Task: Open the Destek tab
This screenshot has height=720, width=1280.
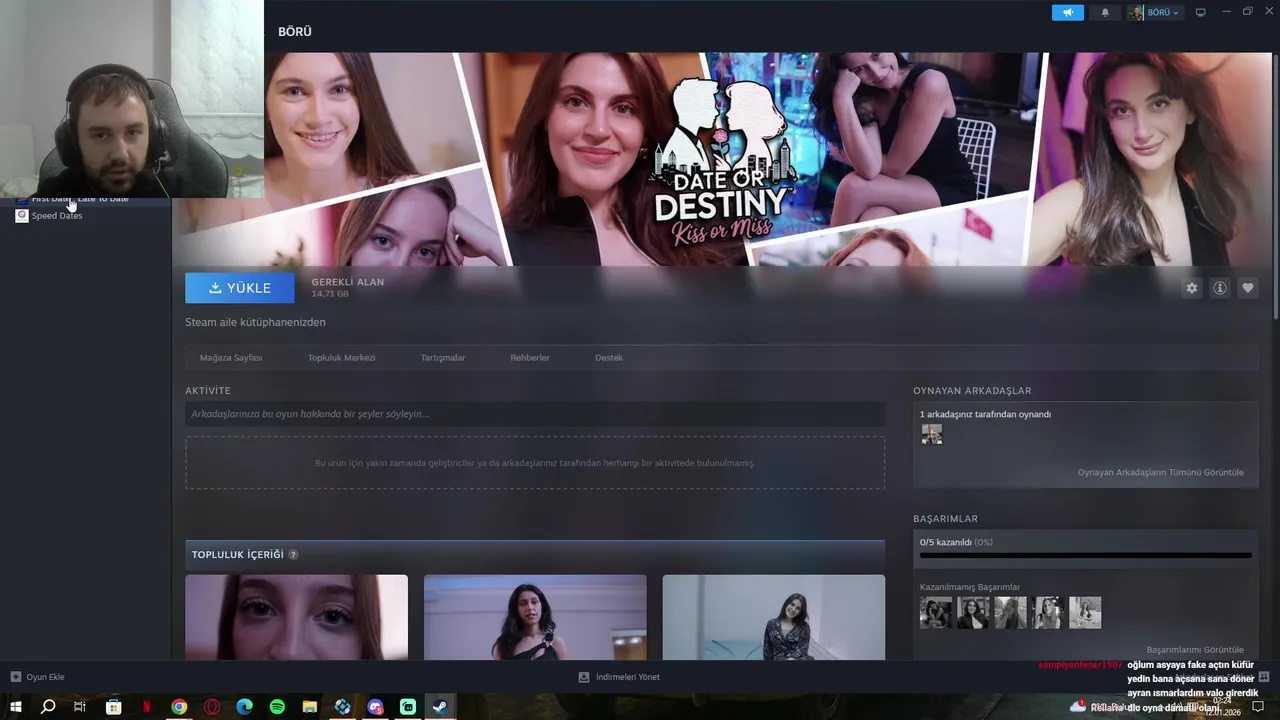Action: click(609, 357)
